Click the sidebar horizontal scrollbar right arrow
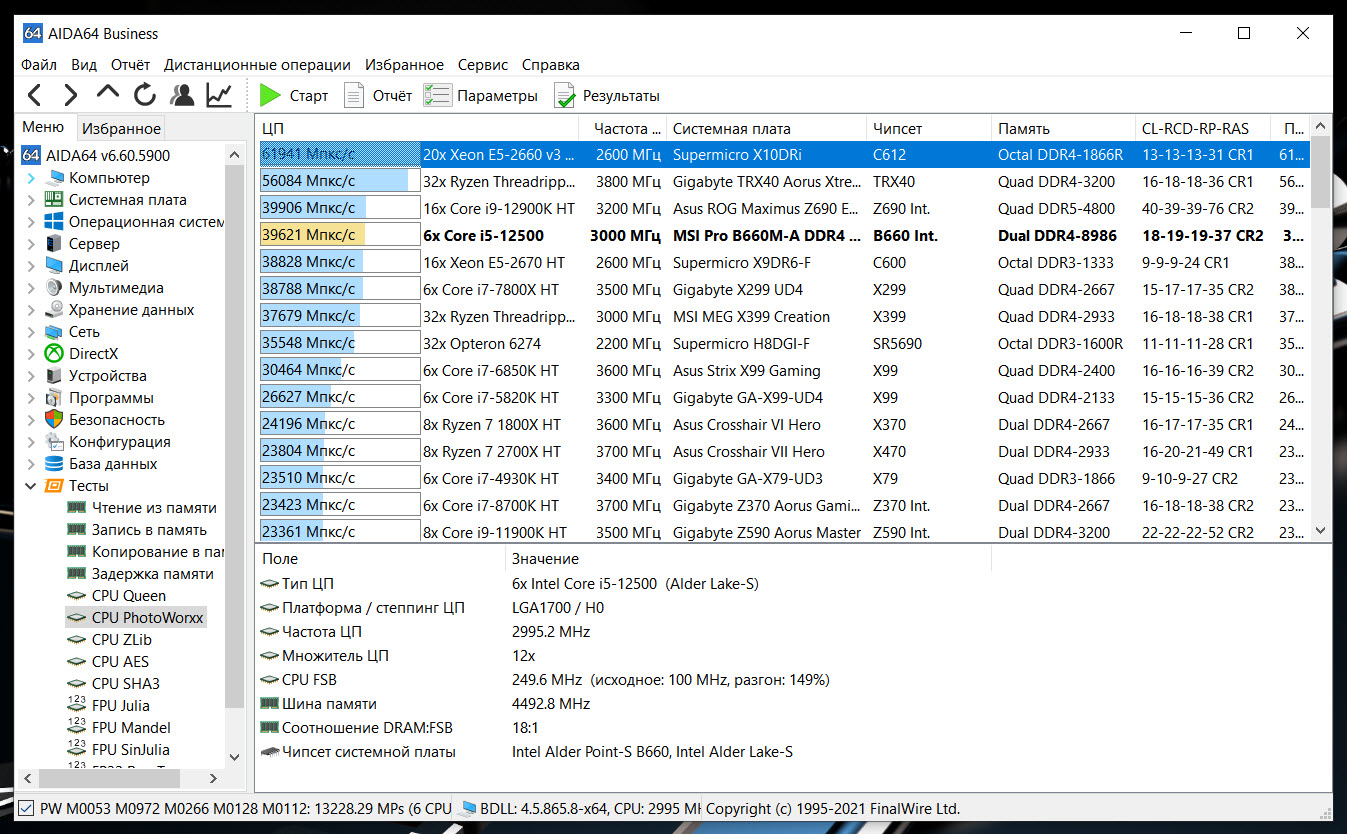This screenshot has width=1347, height=834. coord(213,778)
